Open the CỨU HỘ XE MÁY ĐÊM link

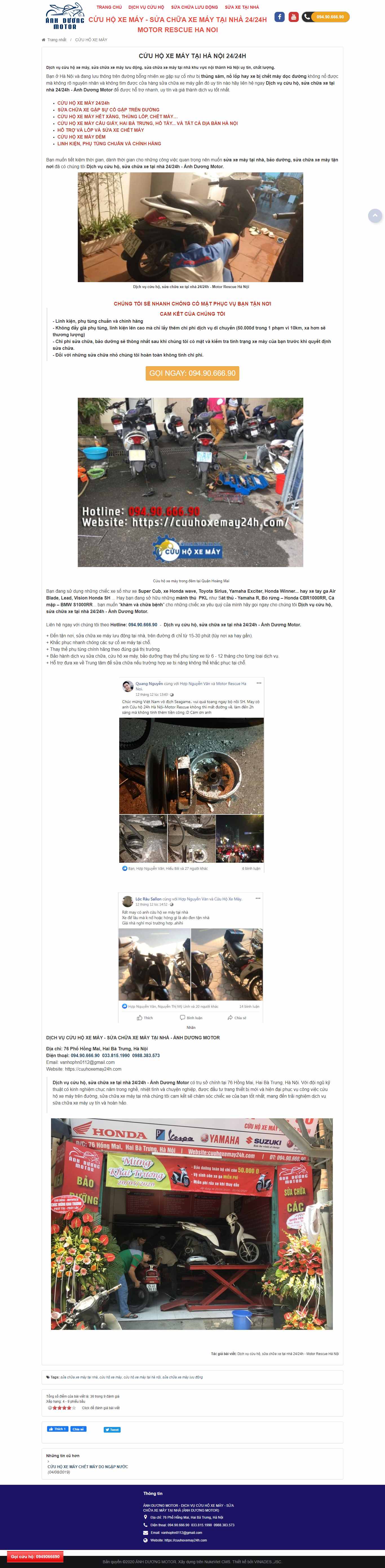click(x=81, y=137)
